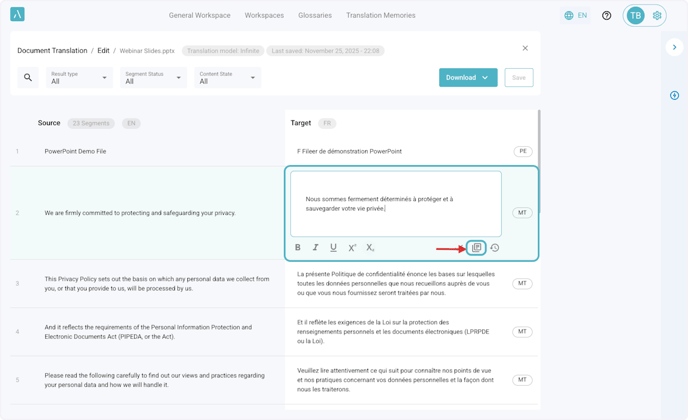Open the Result type dropdown
This screenshot has height=420, width=688.
pos(79,77)
